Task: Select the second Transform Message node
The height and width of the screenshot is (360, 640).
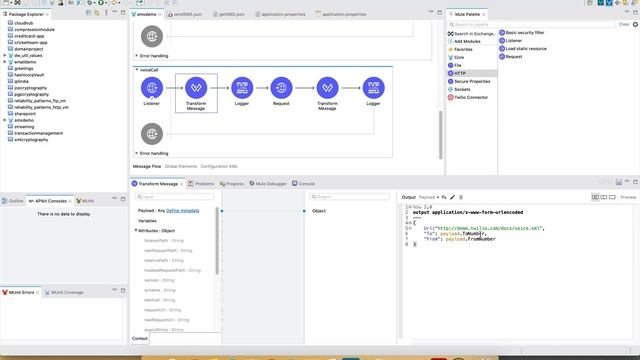Action: pos(327,88)
